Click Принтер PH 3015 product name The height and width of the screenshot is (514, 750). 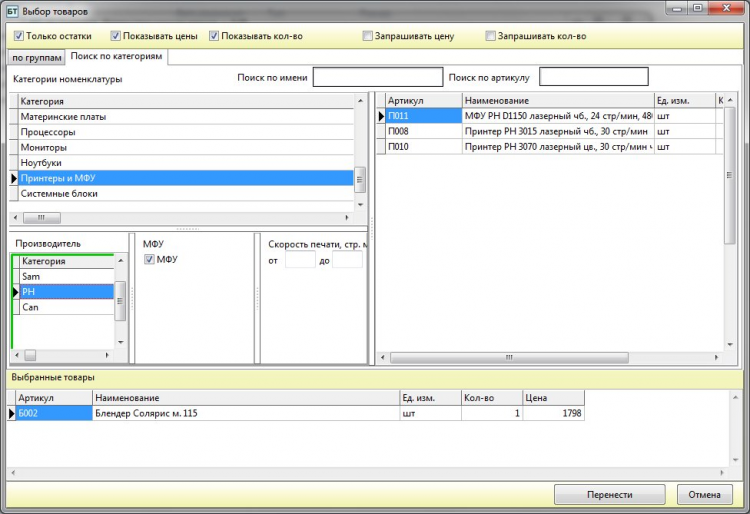coord(558,131)
